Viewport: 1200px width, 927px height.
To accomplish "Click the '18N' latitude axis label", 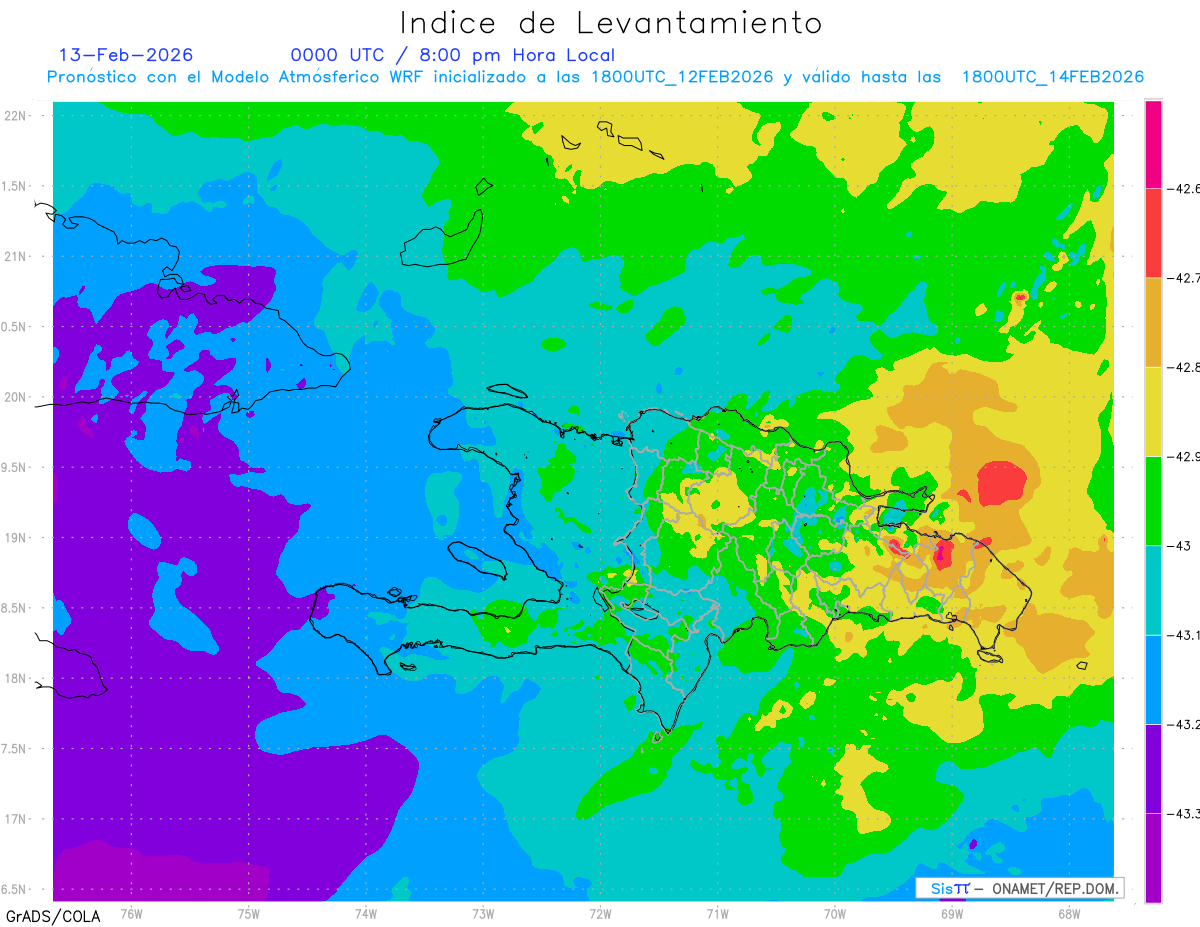I will [x=14, y=679].
